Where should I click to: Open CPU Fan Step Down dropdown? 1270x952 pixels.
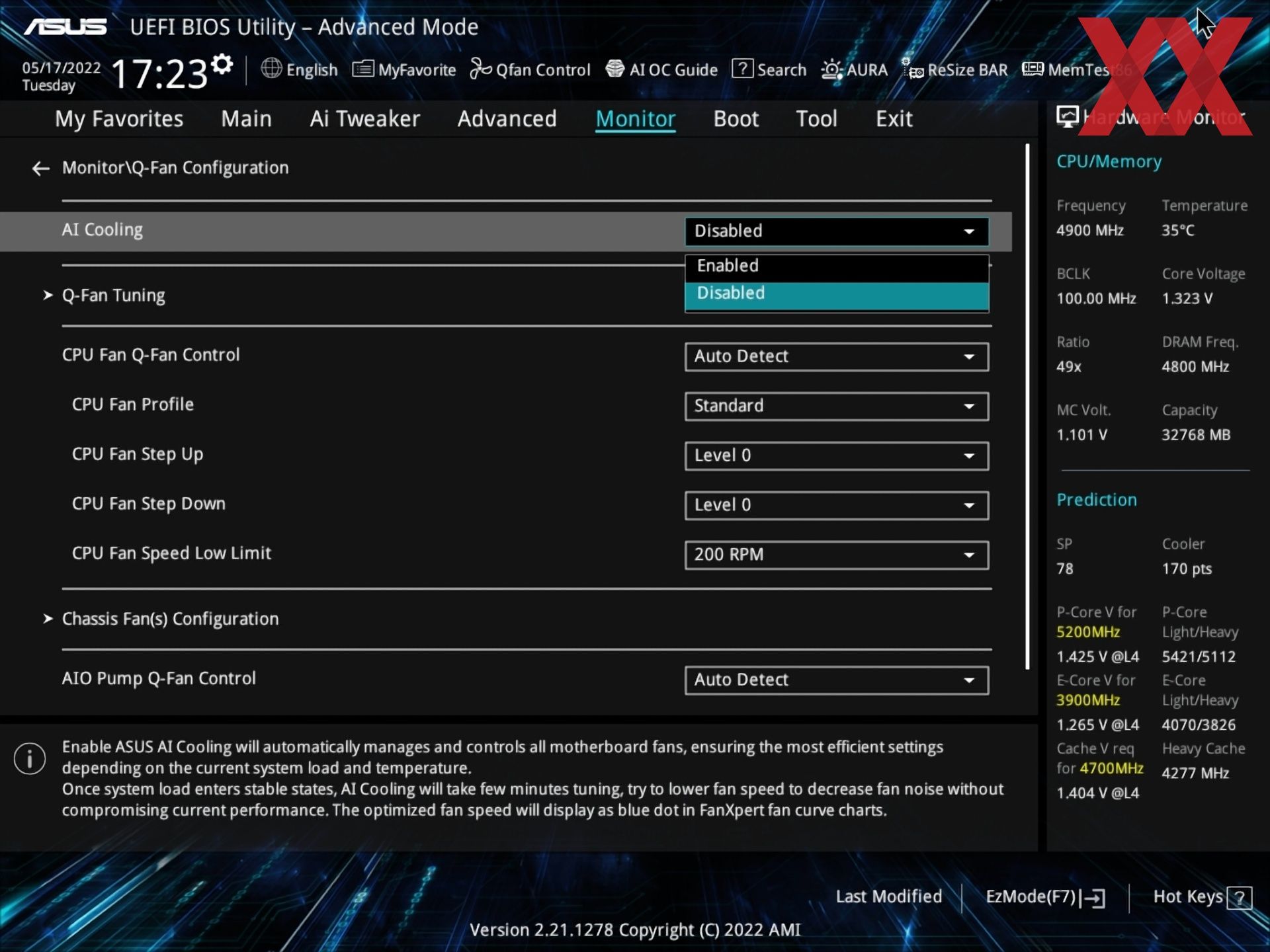click(837, 506)
